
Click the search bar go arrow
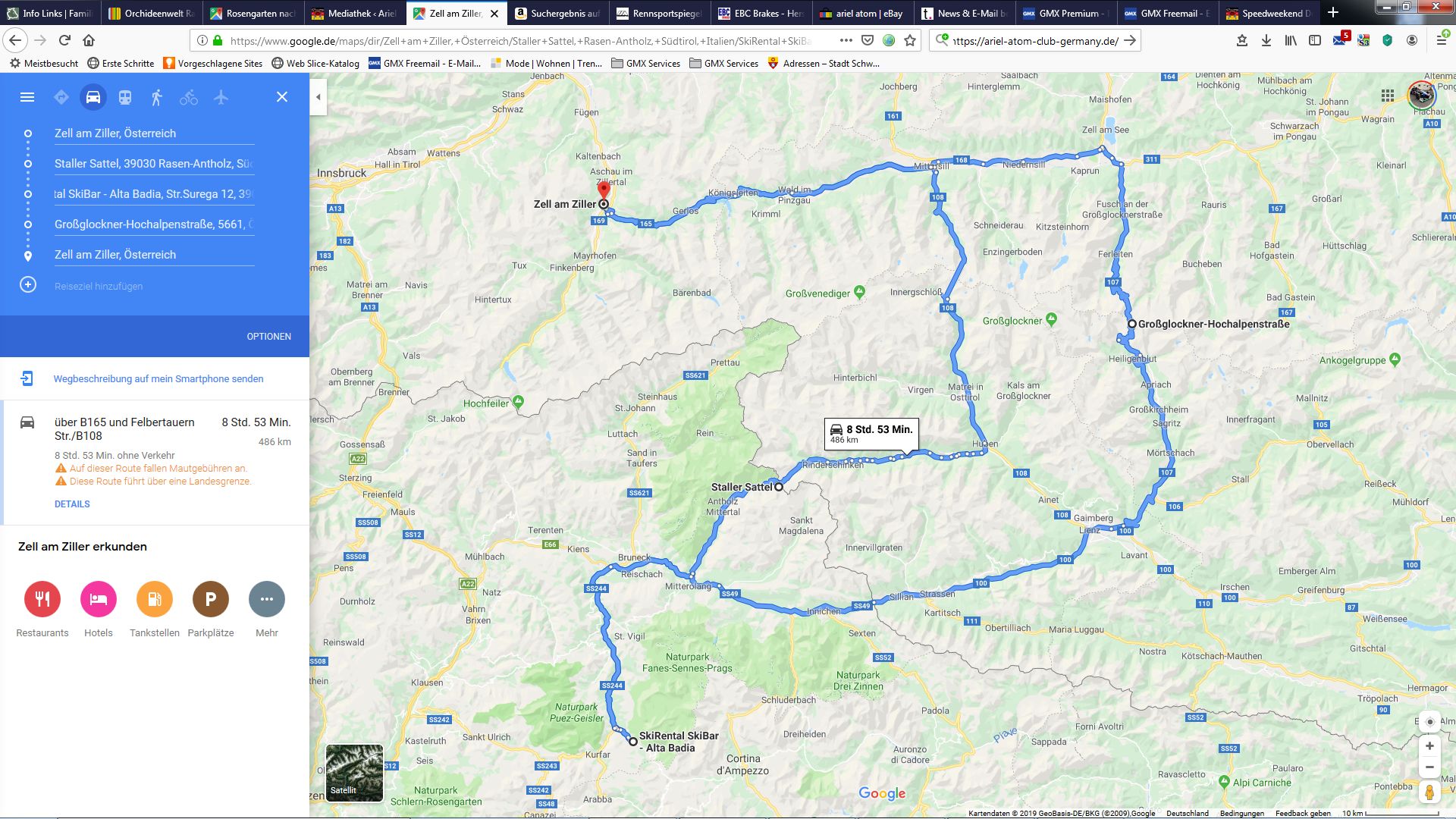(x=1130, y=40)
